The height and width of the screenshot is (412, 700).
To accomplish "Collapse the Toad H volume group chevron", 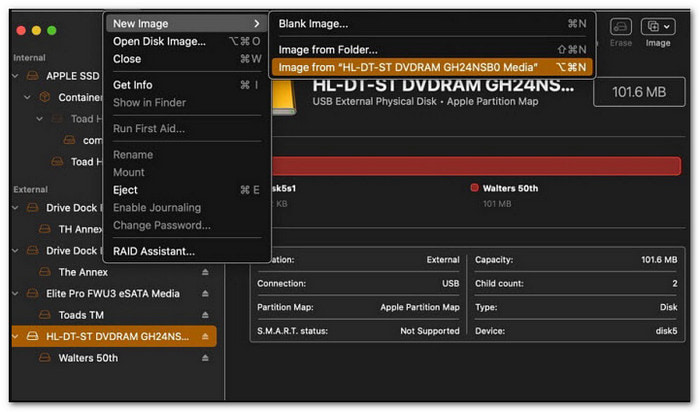I will tap(40, 119).
